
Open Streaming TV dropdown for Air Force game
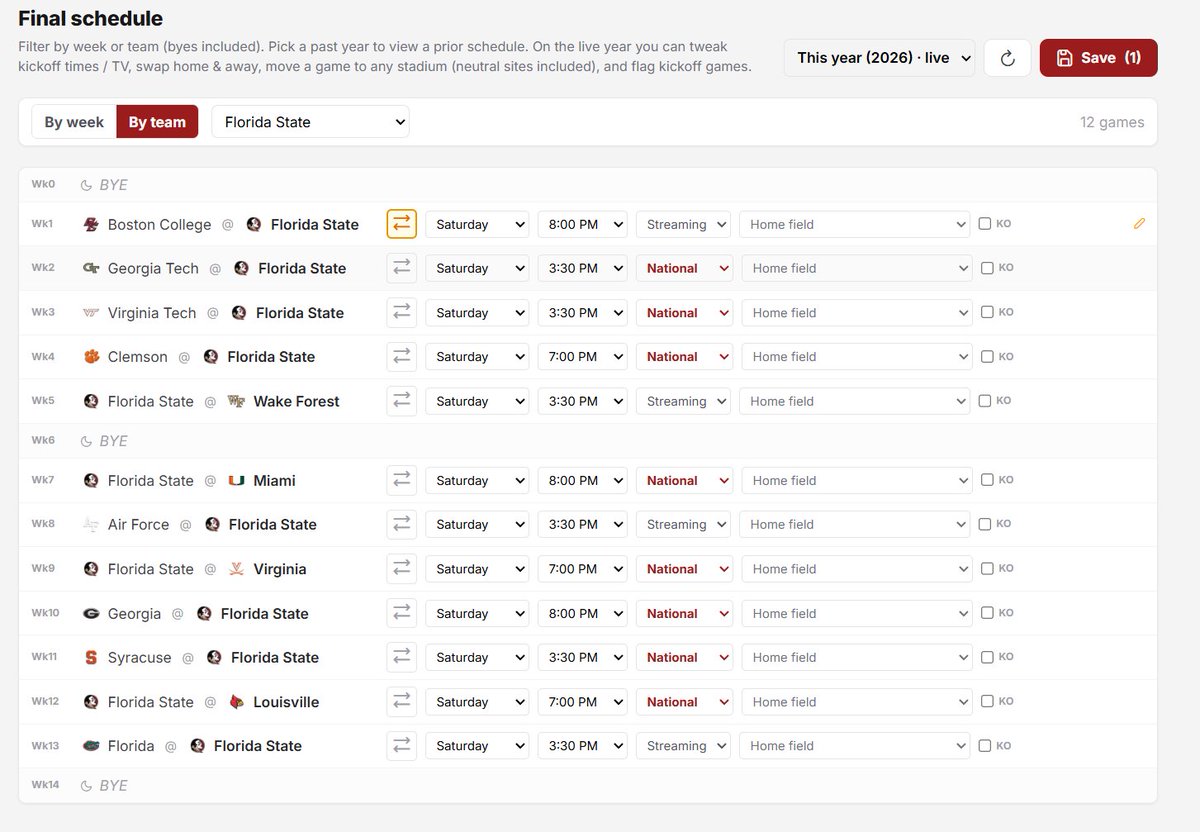tap(683, 524)
